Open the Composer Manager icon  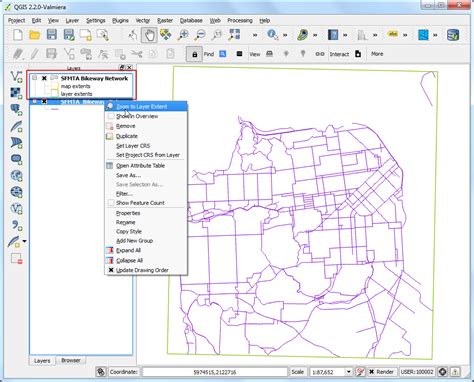click(103, 35)
